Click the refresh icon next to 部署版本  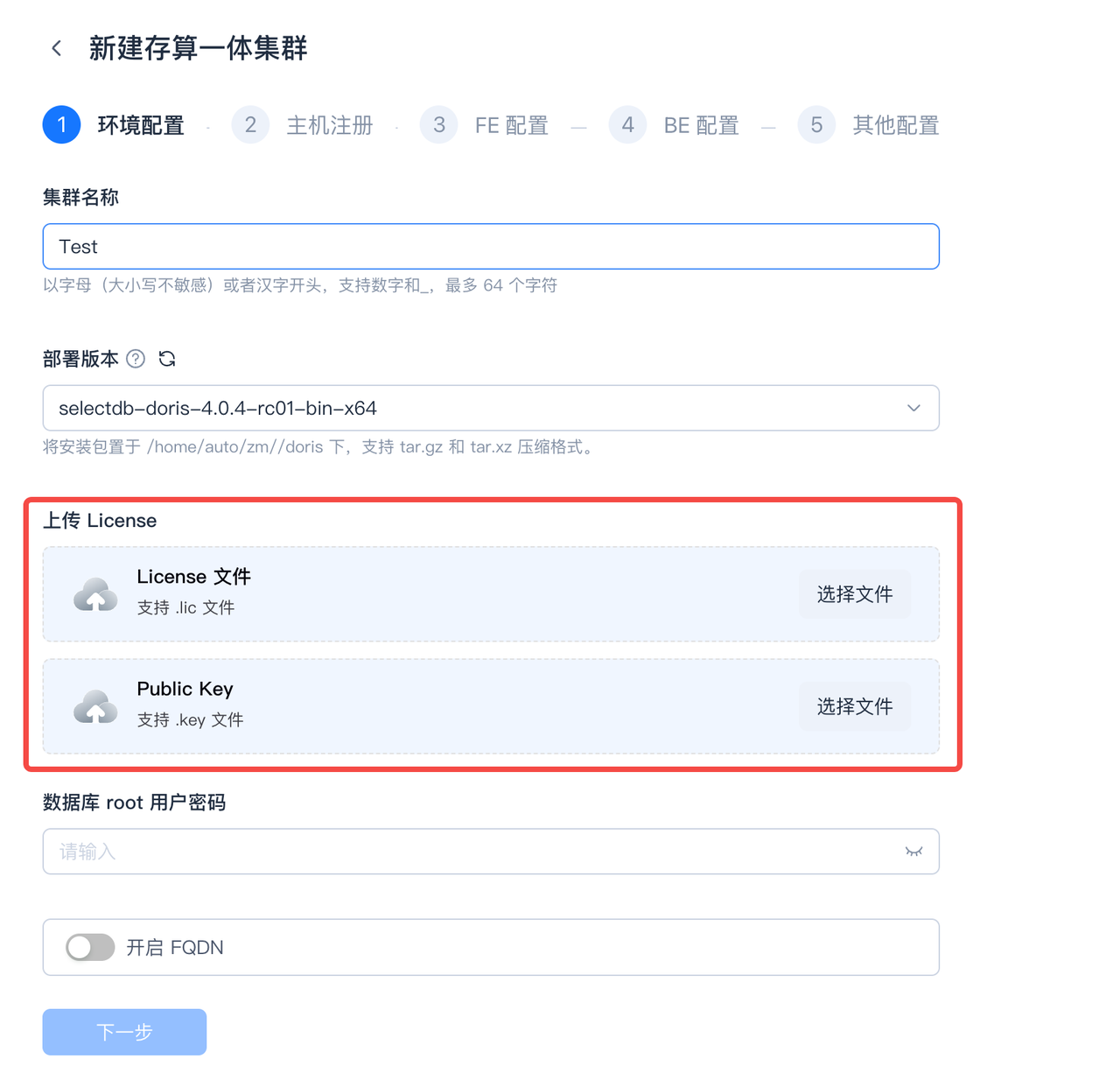click(x=167, y=359)
